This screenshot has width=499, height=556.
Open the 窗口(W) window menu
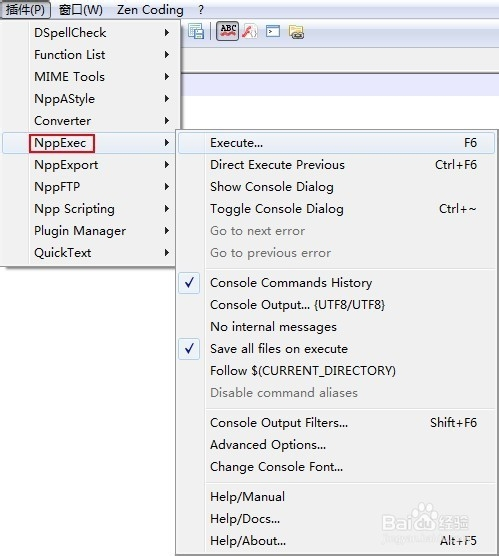tap(81, 10)
